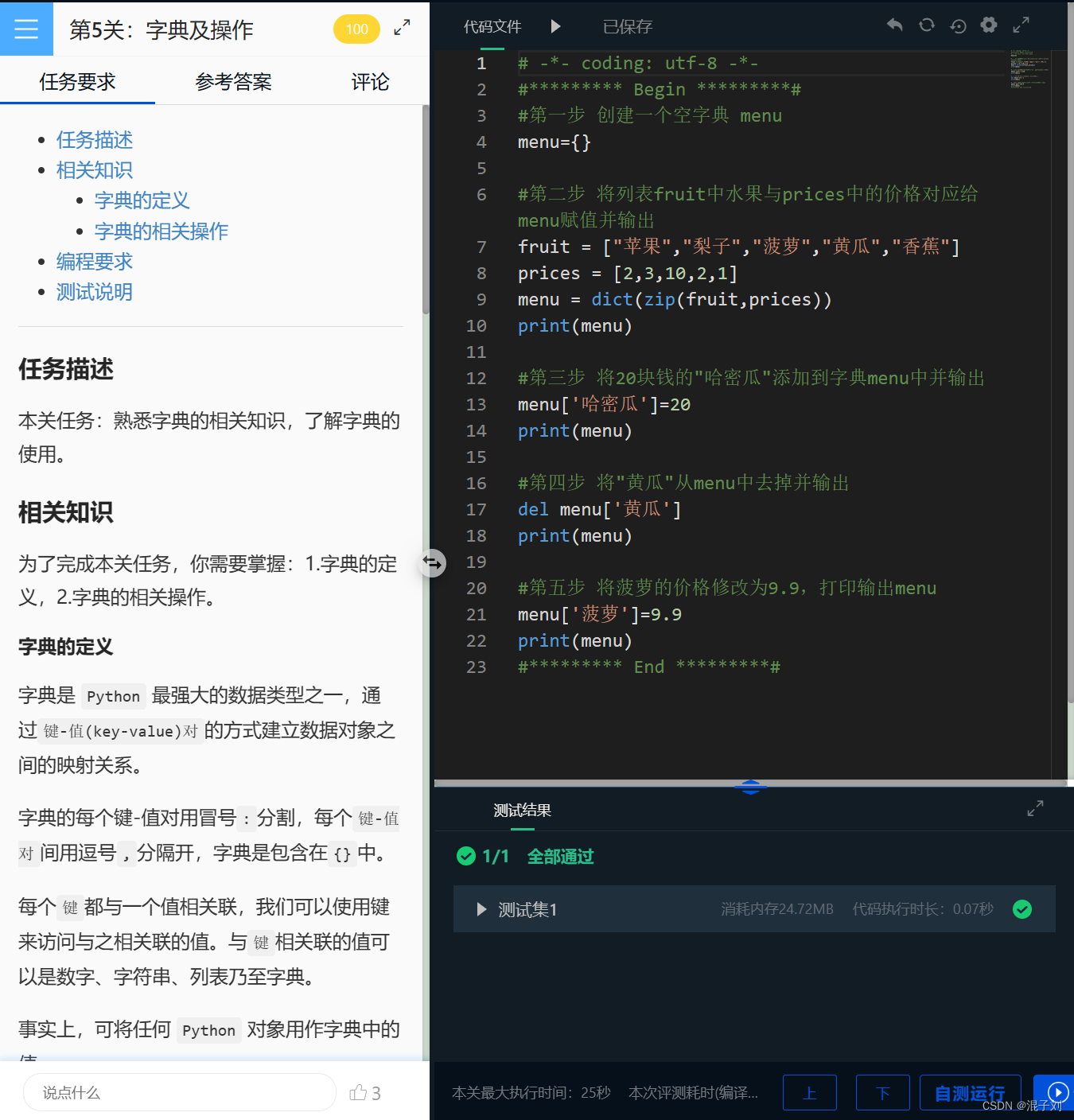Screen dimensions: 1074x1120
Task: Expand the editor using the diagonal arrows icon
Action: [x=1021, y=25]
